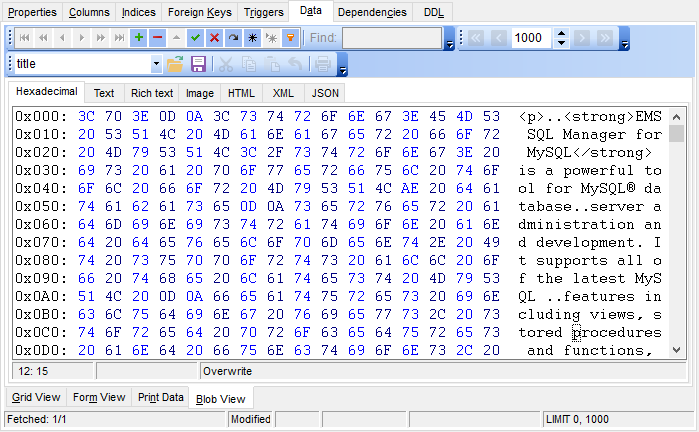Open the Triggers tab
The width and height of the screenshot is (699, 432).
pos(263,12)
